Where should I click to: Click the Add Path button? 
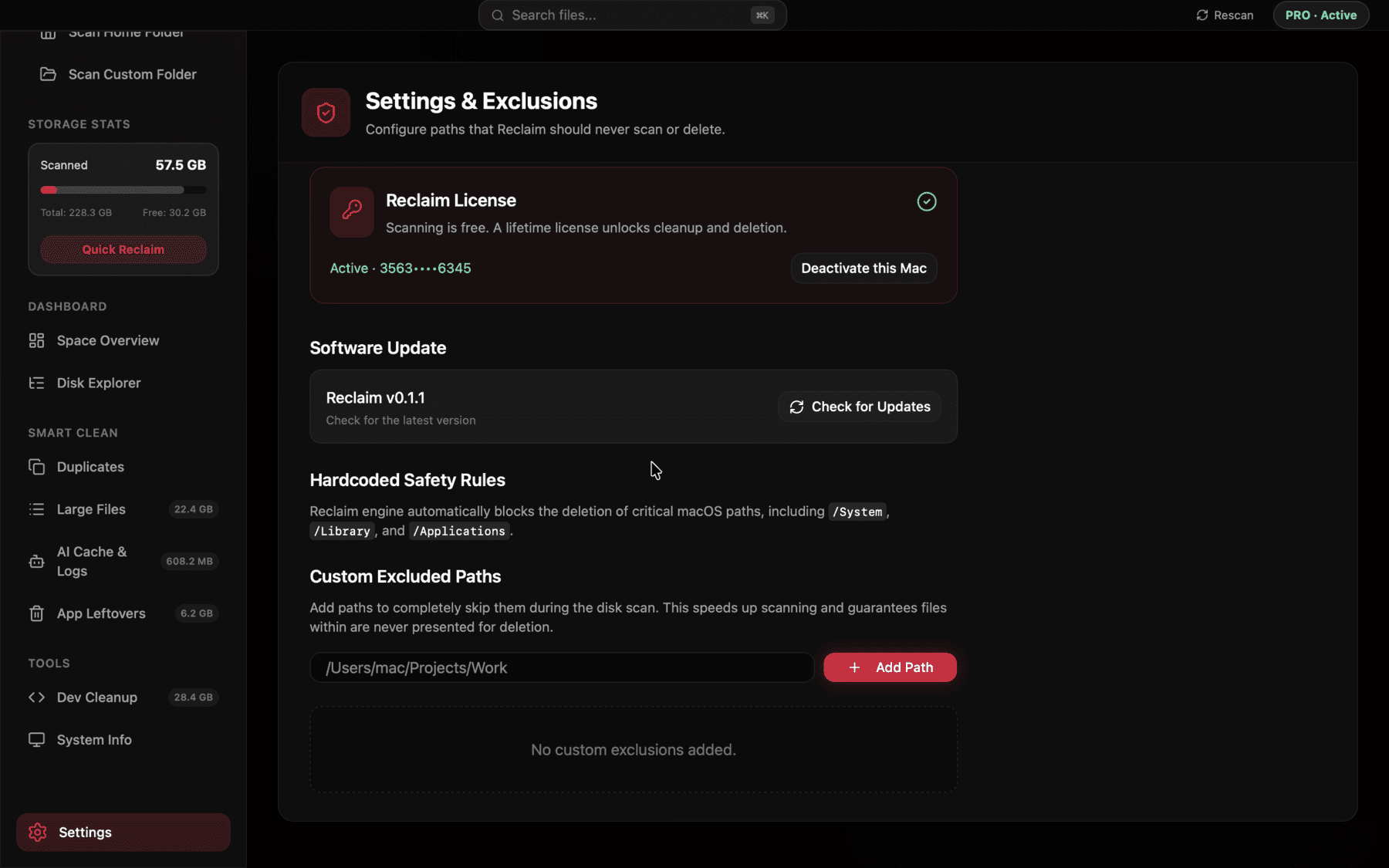[890, 667]
